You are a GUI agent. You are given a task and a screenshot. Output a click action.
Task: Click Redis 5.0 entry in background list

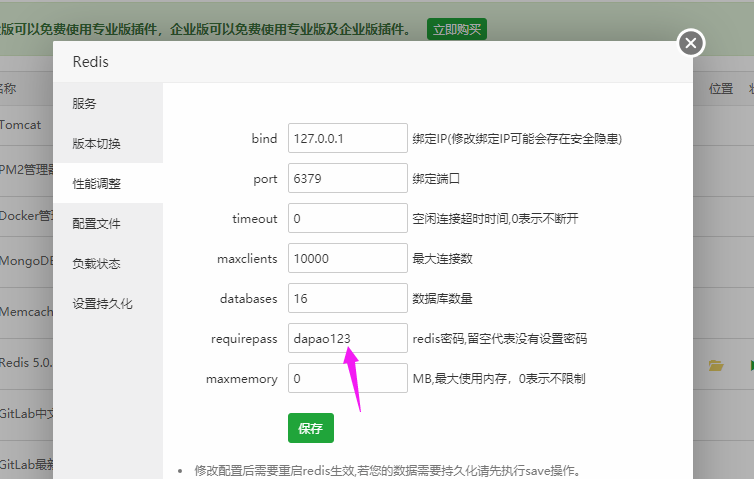(x=26, y=363)
